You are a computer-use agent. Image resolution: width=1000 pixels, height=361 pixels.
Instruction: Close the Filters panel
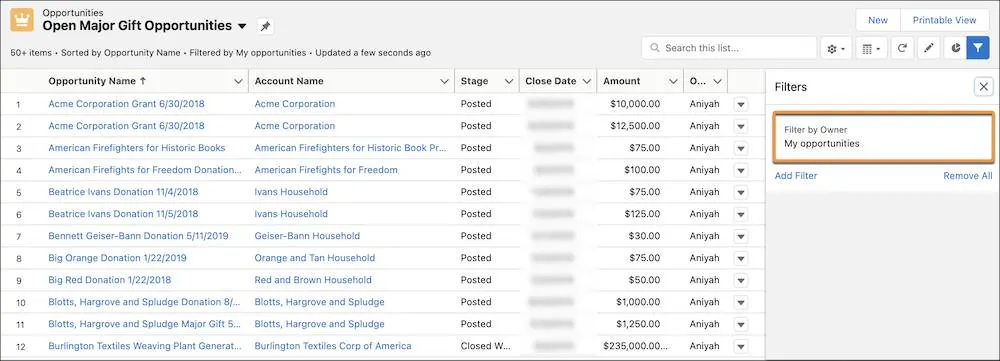983,87
